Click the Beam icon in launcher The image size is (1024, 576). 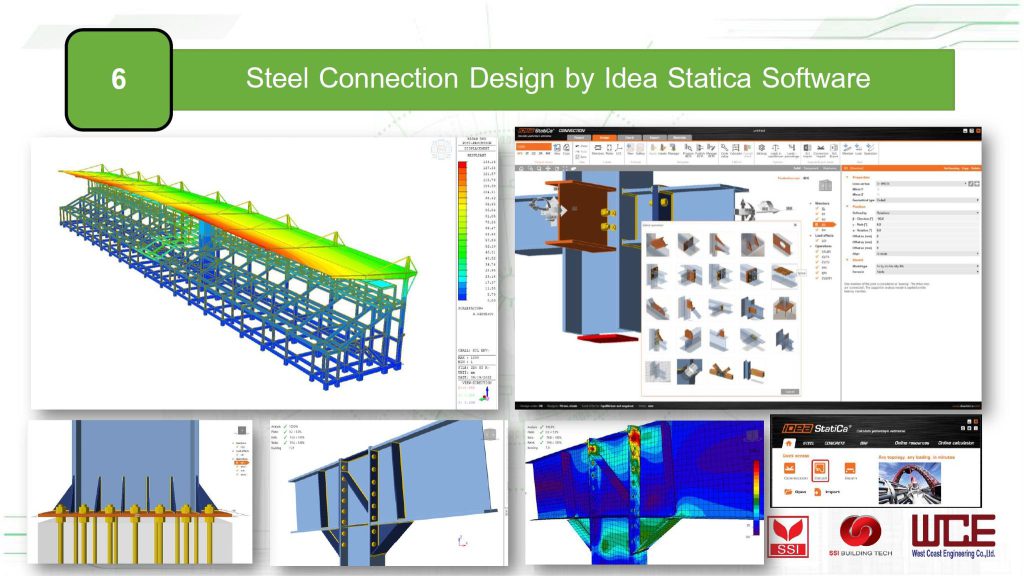(x=851, y=468)
